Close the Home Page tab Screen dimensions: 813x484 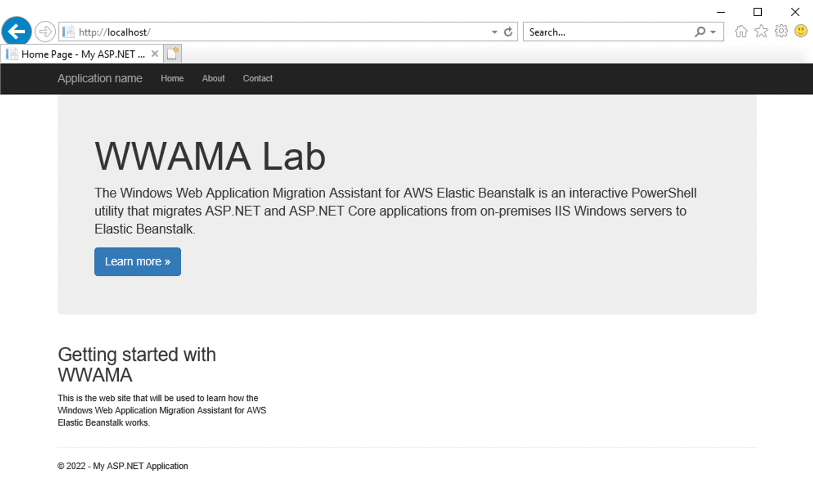(155, 54)
